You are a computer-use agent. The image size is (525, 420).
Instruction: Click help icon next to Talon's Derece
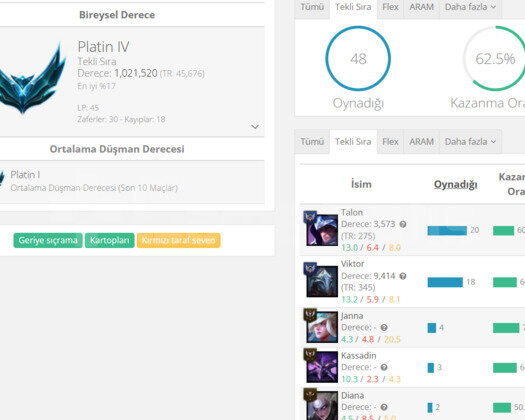pyautogui.click(x=403, y=224)
